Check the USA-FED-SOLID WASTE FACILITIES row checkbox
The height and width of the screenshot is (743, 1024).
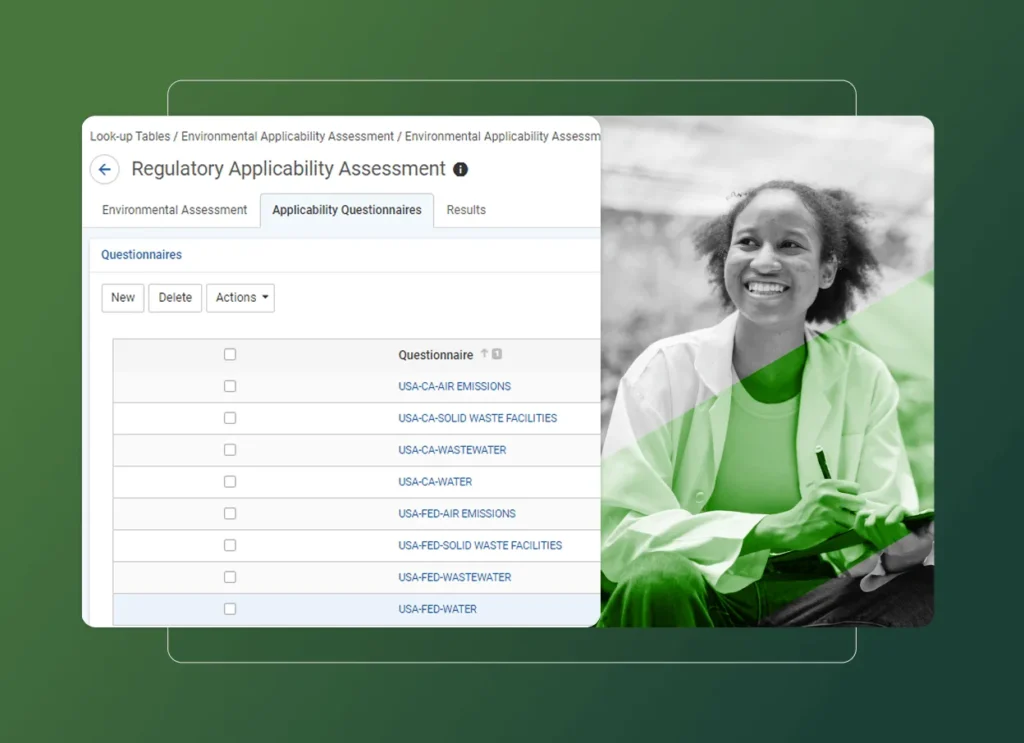click(x=229, y=545)
